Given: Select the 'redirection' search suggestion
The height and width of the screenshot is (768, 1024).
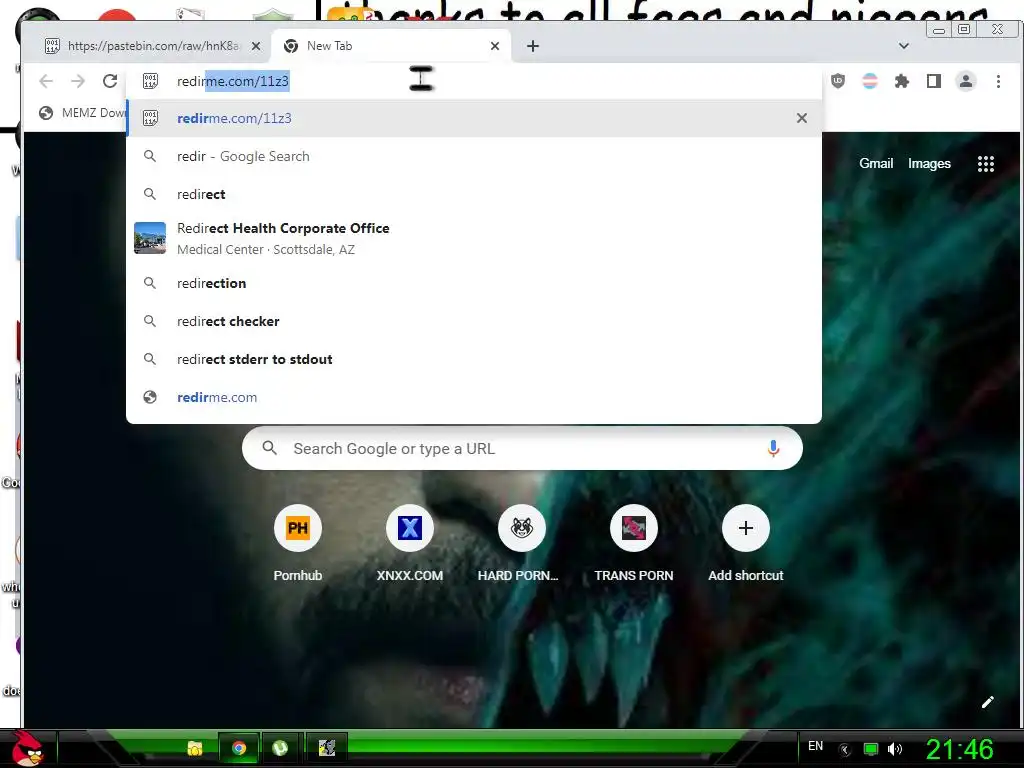Looking at the screenshot, I should (x=474, y=283).
